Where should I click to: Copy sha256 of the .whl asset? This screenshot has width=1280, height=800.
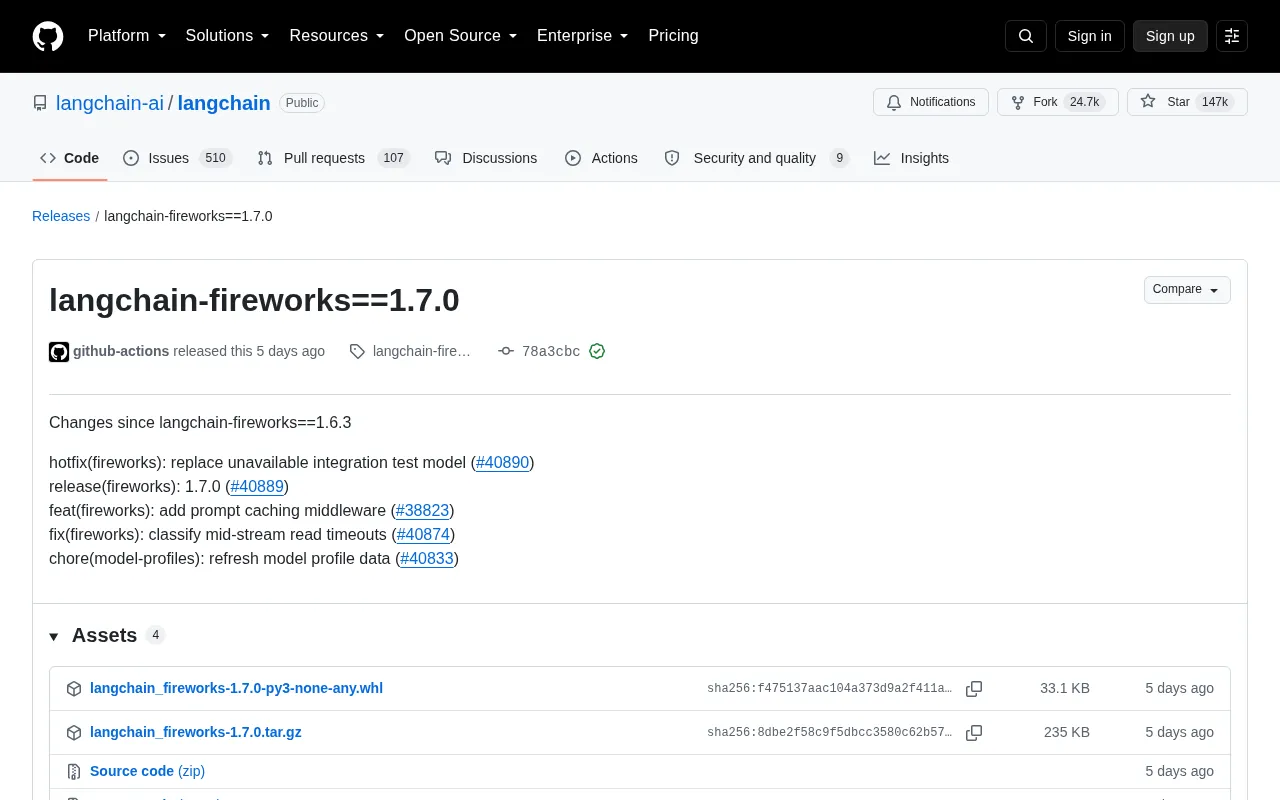coord(974,689)
